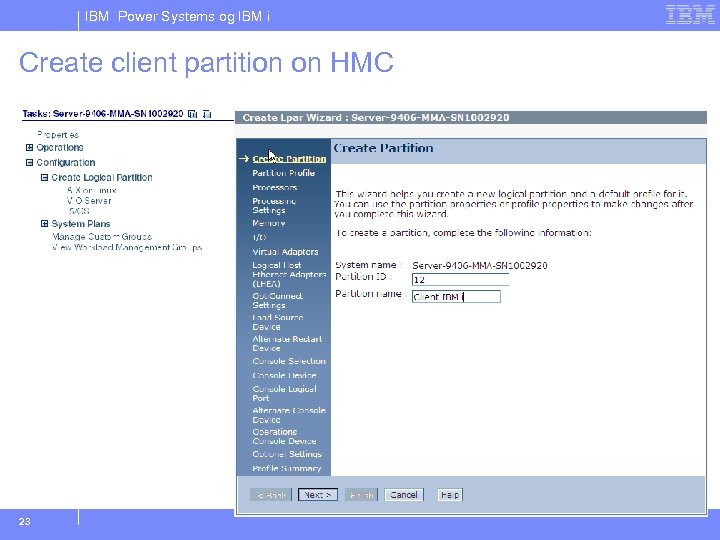
Task: Go to Processing Settings wizard step
Action: [274, 206]
